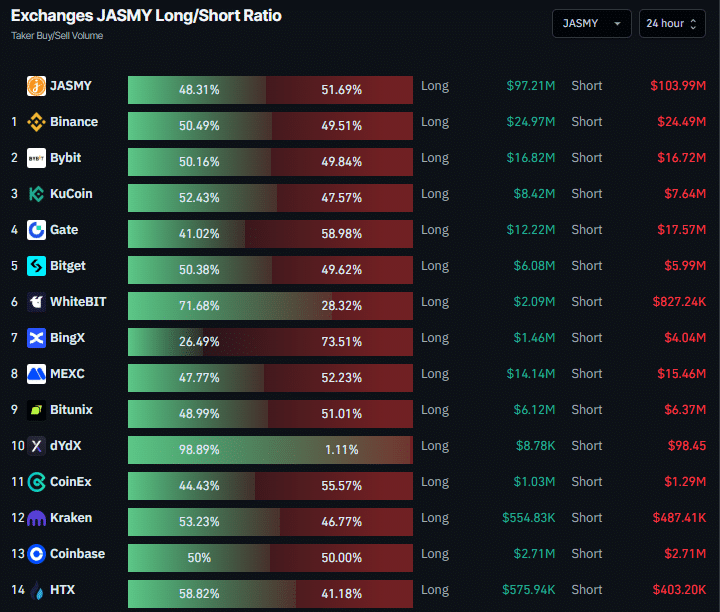Image resolution: width=720 pixels, height=612 pixels.
Task: Open the JASMY coin selector dropdown
Action: pos(591,23)
